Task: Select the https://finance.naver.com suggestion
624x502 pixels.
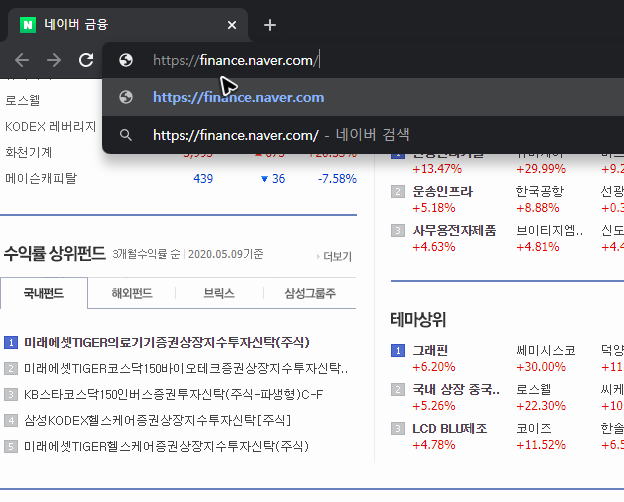Action: pyautogui.click(x=363, y=97)
